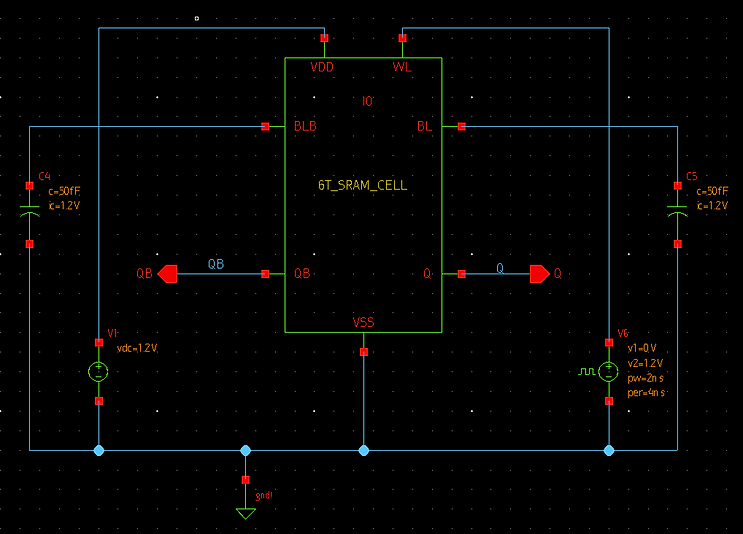Select the V1 DC voltage source symbol
The image size is (743, 534).
click(99, 371)
